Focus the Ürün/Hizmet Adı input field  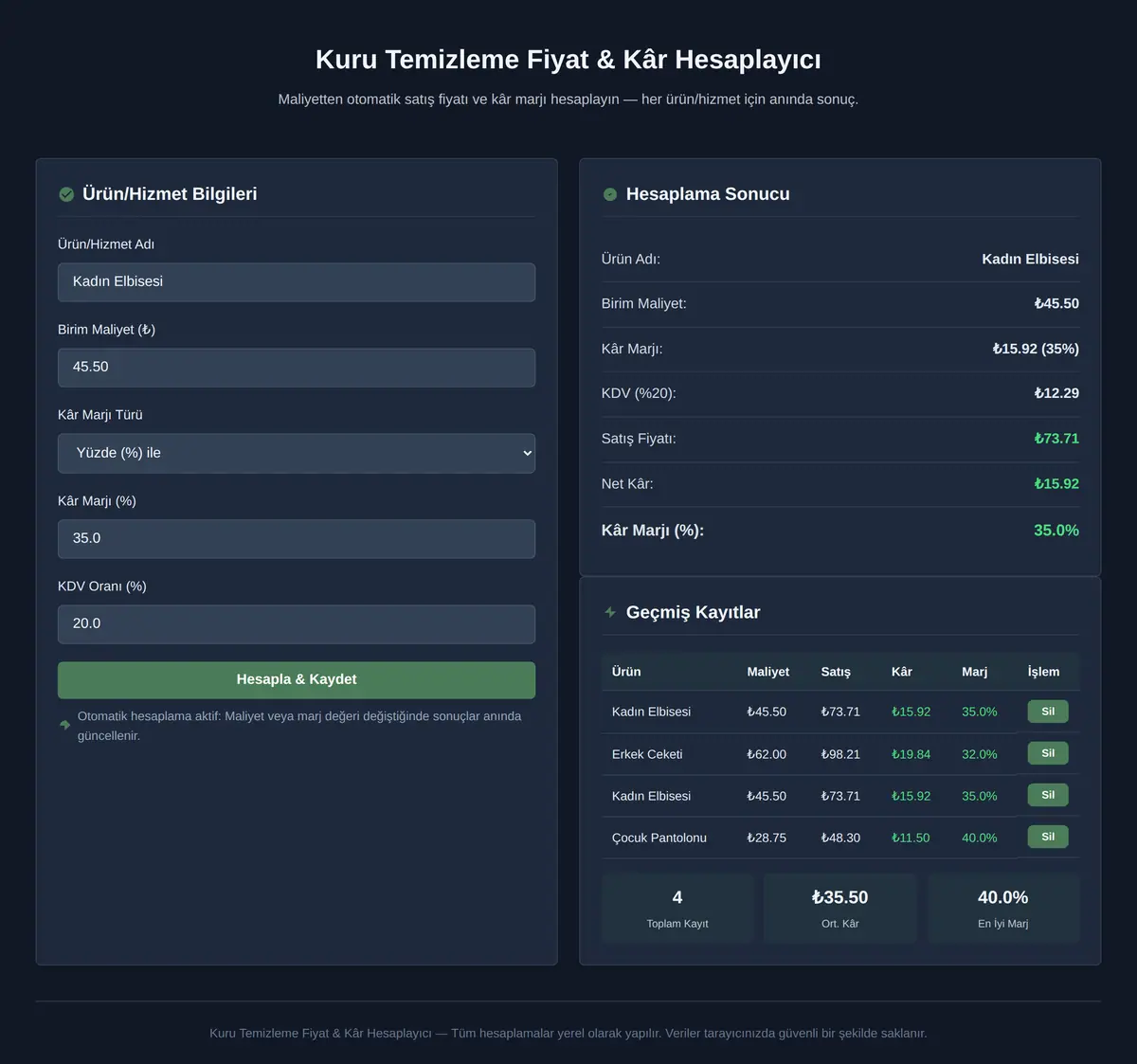pyautogui.click(x=297, y=282)
